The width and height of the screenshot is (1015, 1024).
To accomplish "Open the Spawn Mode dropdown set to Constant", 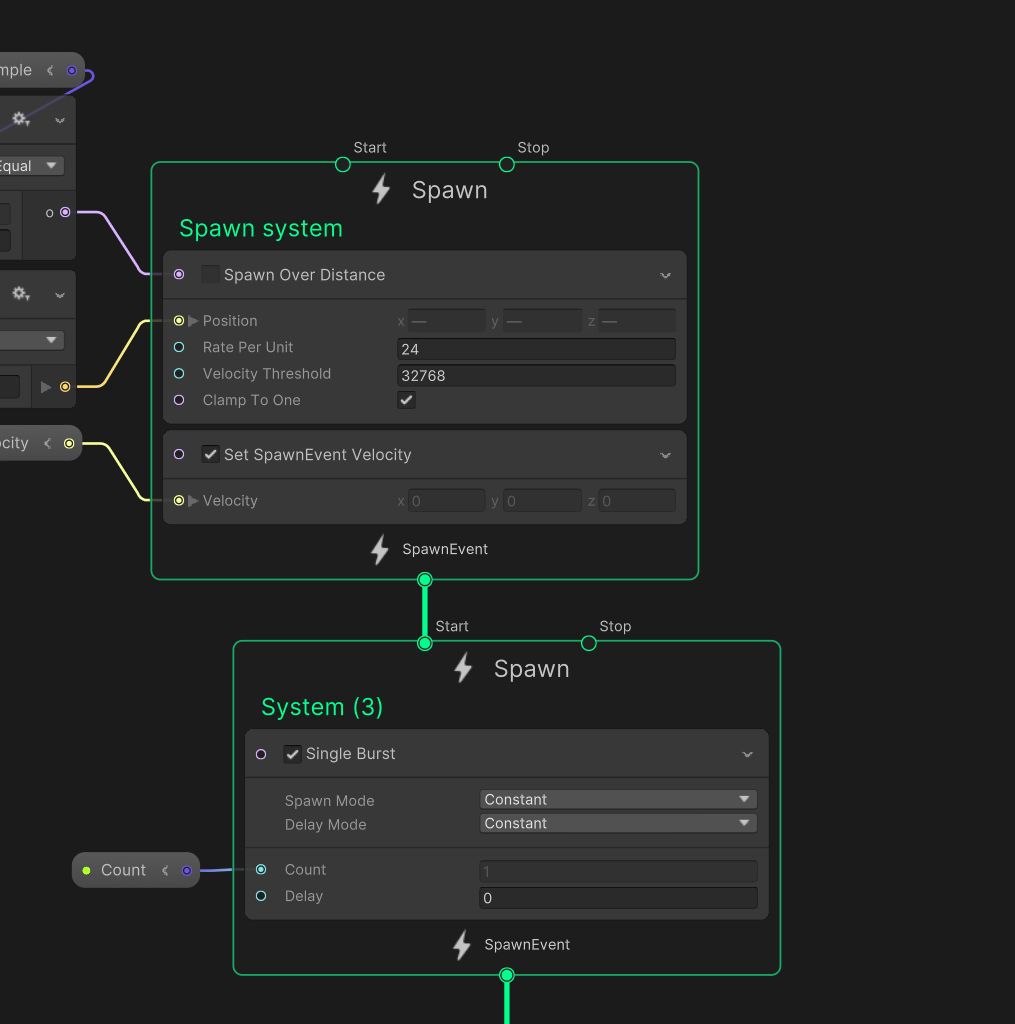I will (617, 799).
